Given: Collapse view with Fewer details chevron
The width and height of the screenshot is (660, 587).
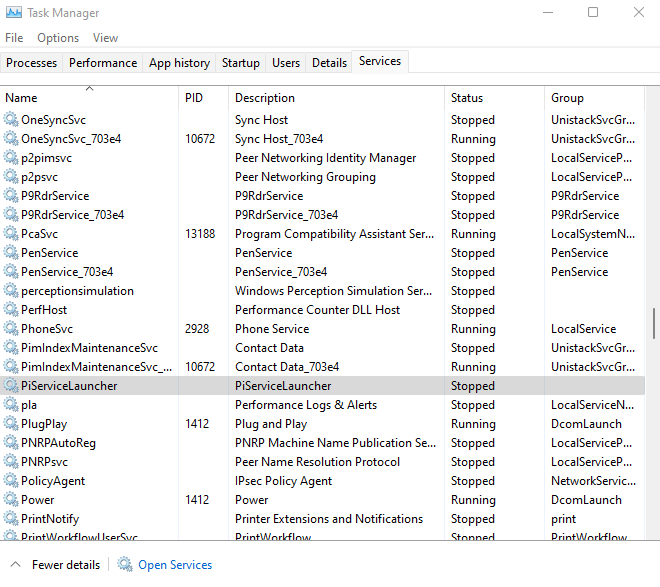Looking at the screenshot, I should (x=16, y=564).
